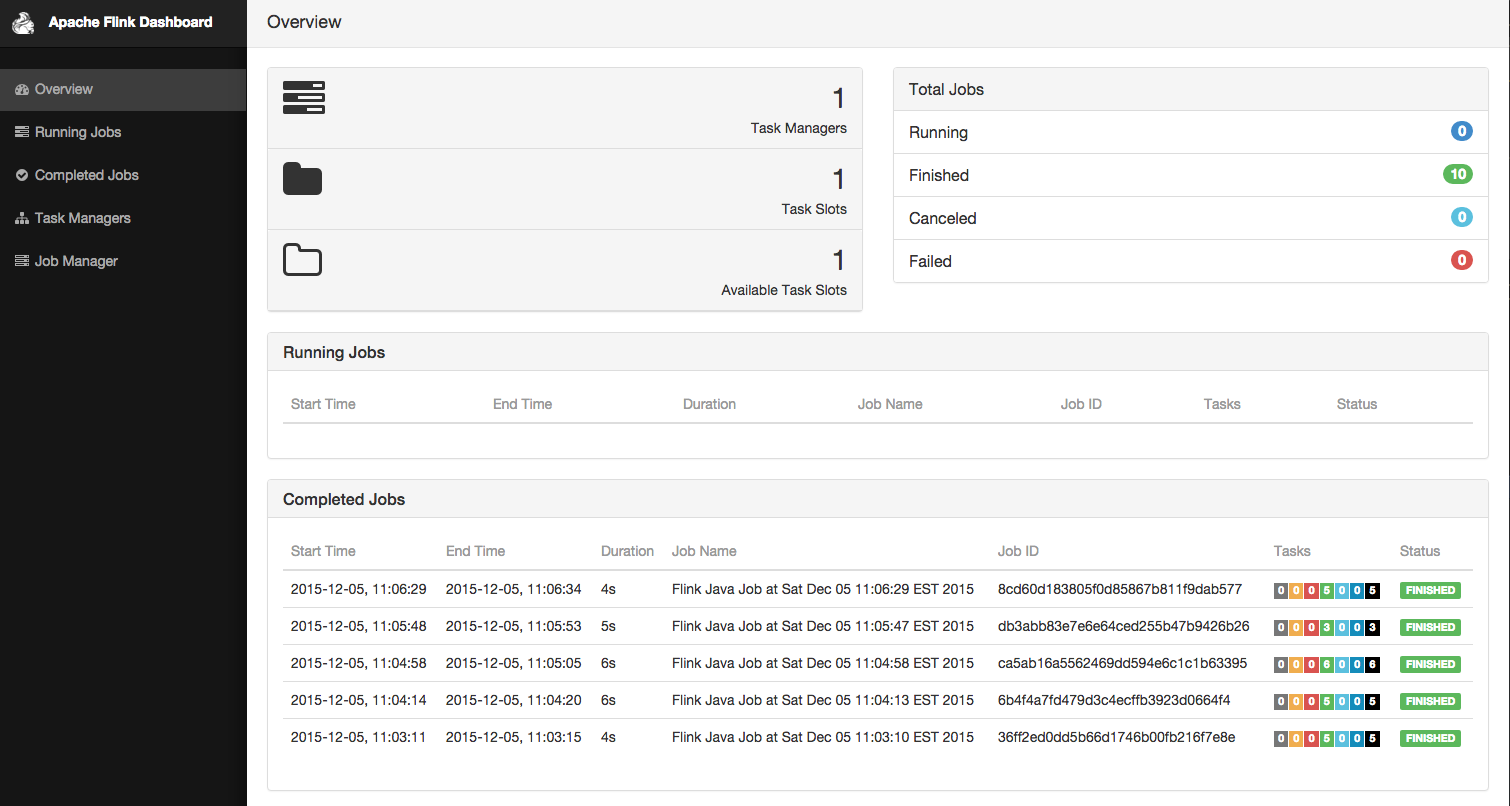Click the End Time header in Completed Jobs
Screen dimensions: 1510x806
[475, 551]
